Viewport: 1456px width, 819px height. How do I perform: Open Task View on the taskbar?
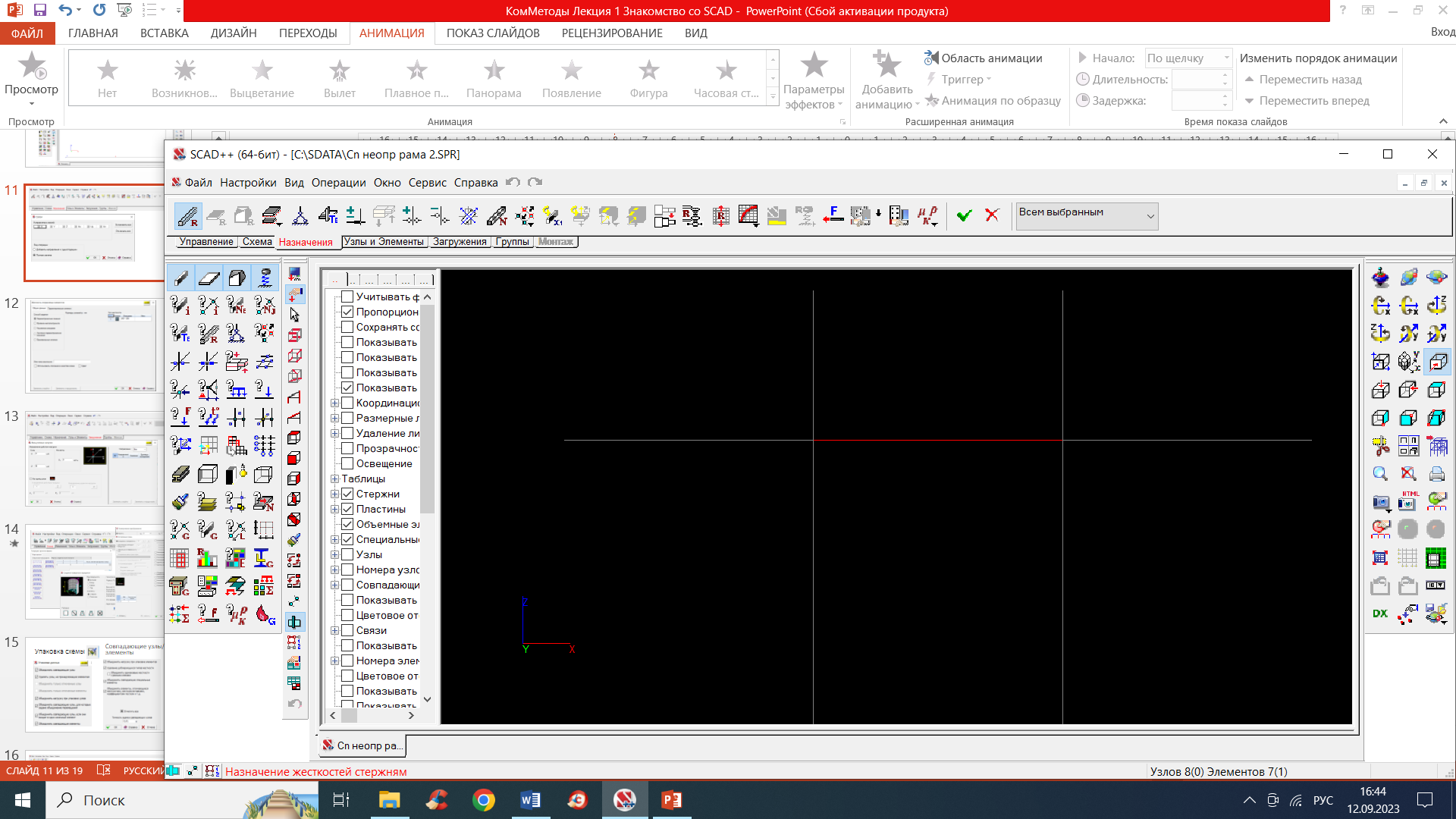341,800
